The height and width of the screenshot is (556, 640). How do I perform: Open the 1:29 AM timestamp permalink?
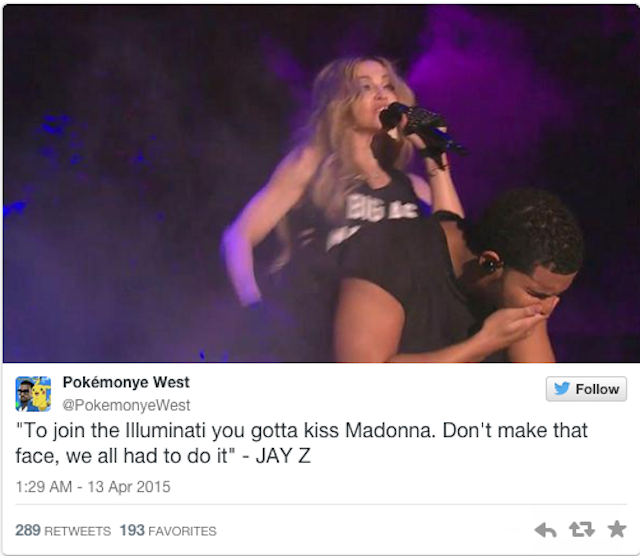click(44, 487)
